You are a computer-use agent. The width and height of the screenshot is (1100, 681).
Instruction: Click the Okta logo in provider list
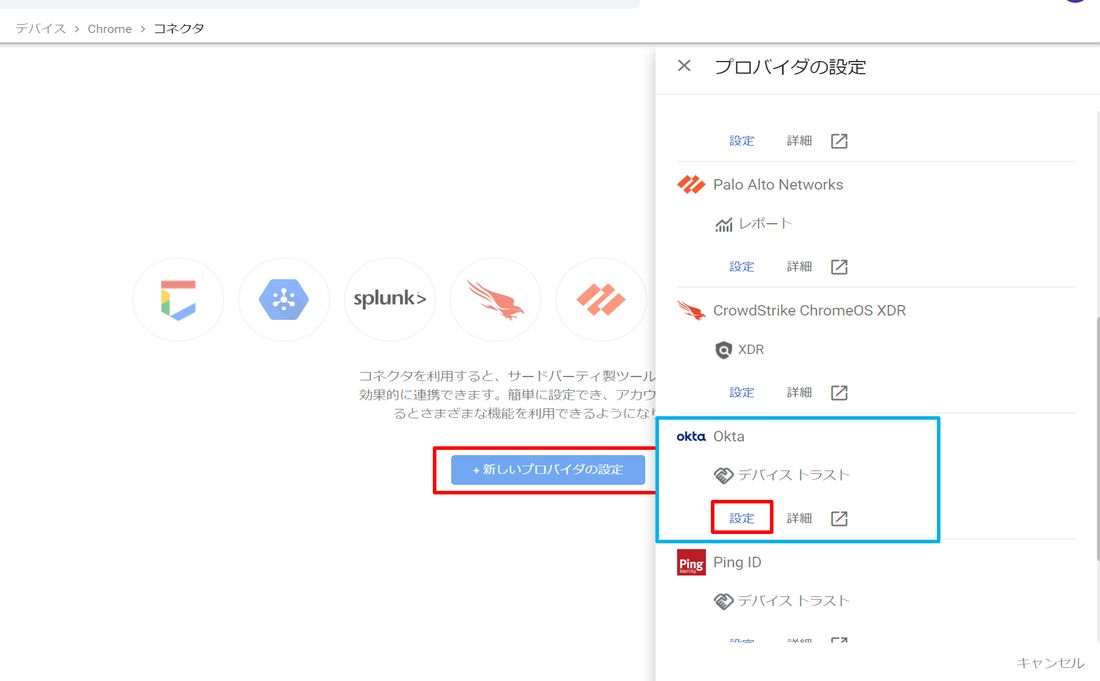point(691,437)
